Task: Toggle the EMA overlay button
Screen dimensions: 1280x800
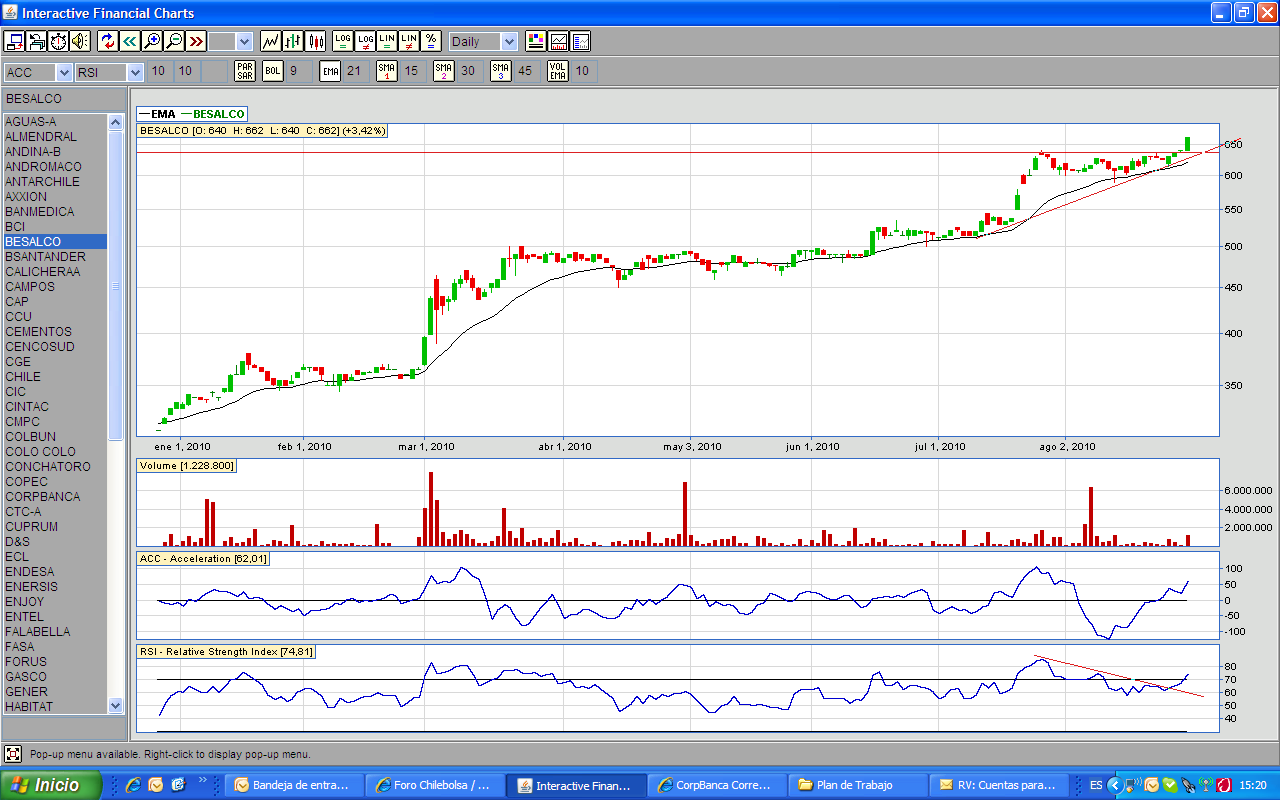Action: tap(330, 71)
